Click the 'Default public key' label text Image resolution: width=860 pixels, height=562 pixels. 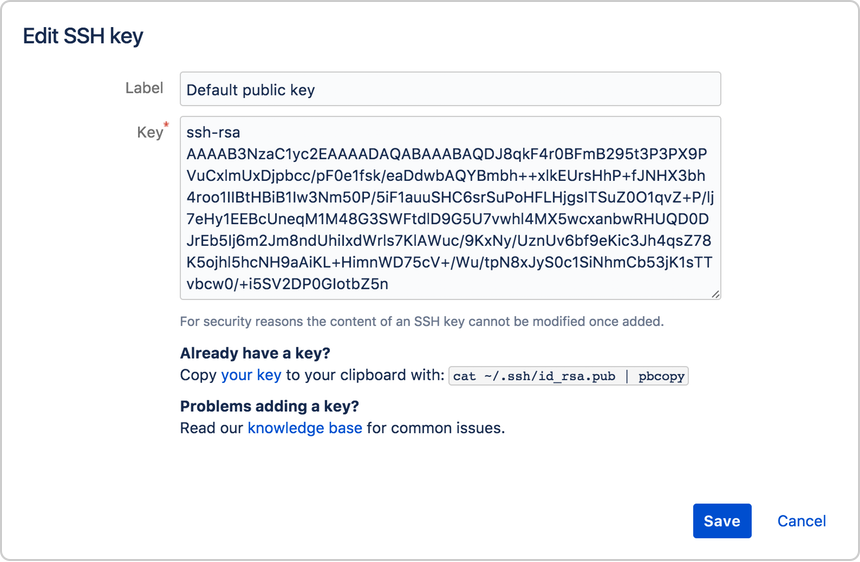pos(251,90)
